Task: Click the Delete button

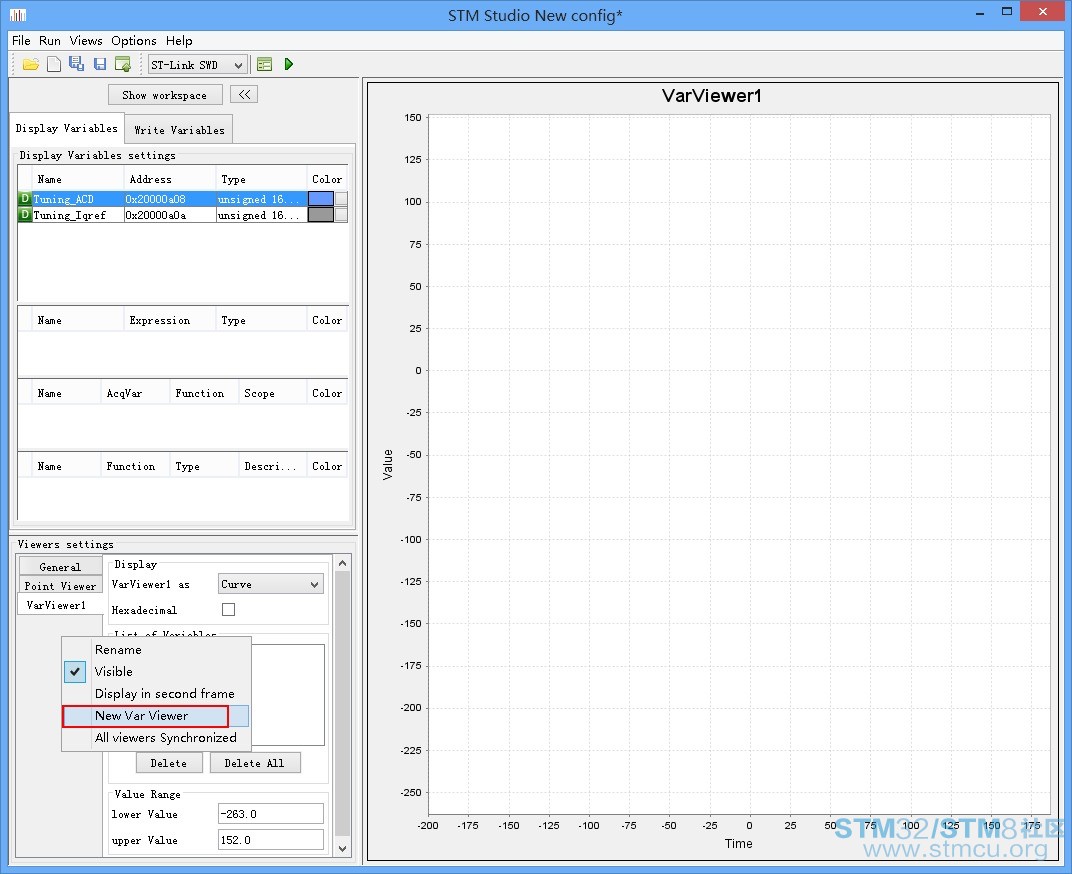Action: click(169, 763)
